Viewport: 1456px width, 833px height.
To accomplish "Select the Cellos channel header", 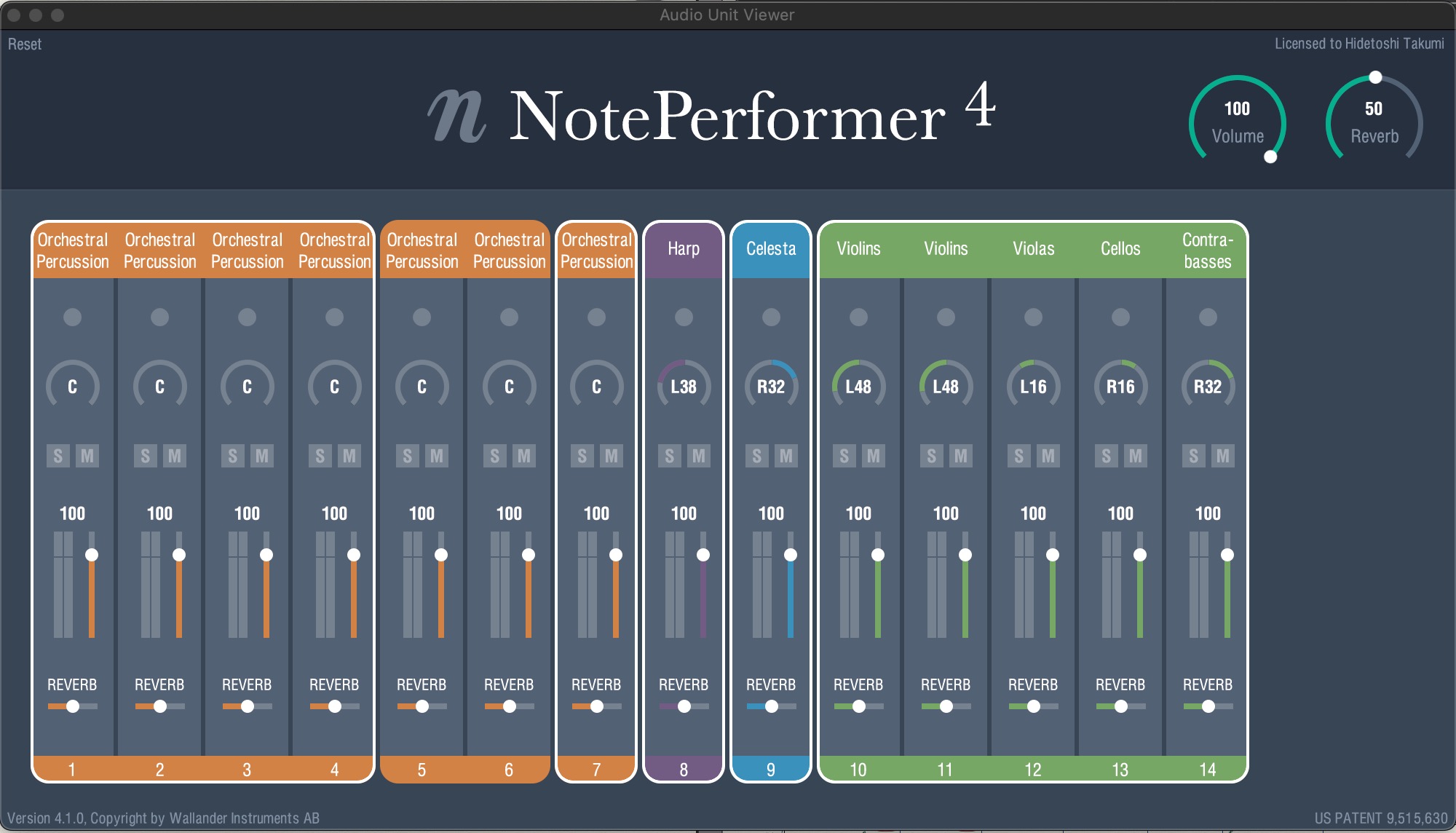I will pos(1120,250).
